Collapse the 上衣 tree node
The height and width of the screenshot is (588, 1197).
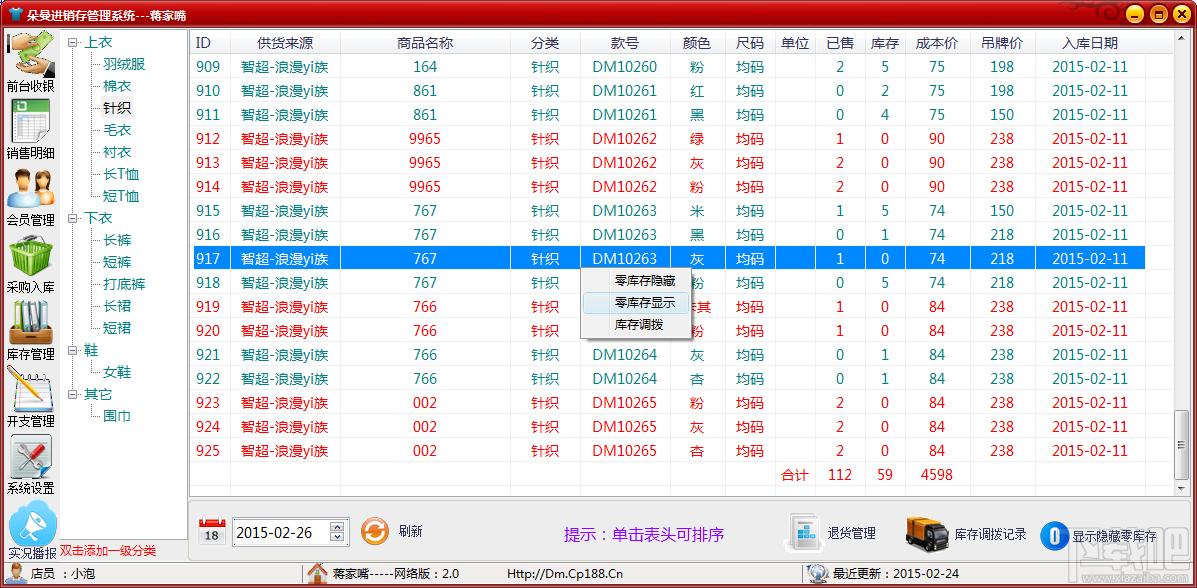(73, 42)
